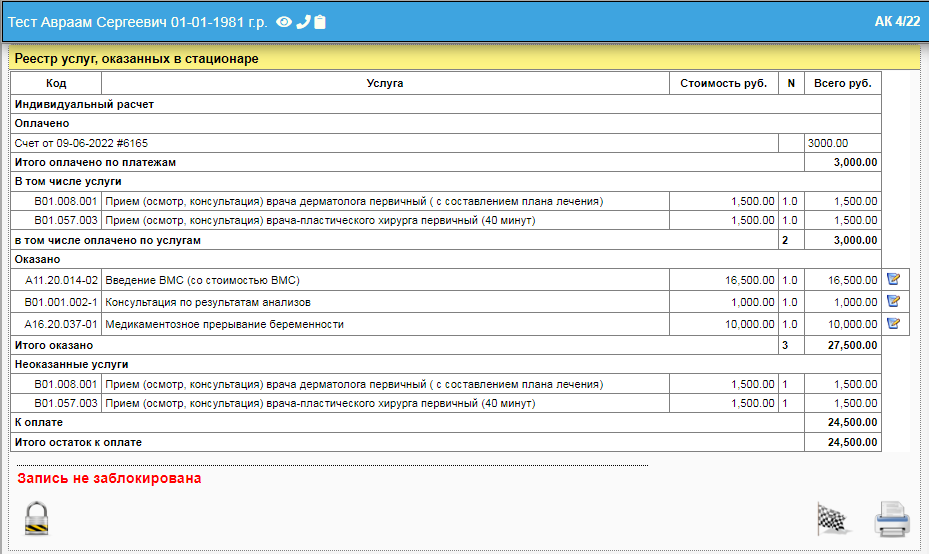Edit the Медикаментозное прерывание беременности row

click(x=893, y=324)
